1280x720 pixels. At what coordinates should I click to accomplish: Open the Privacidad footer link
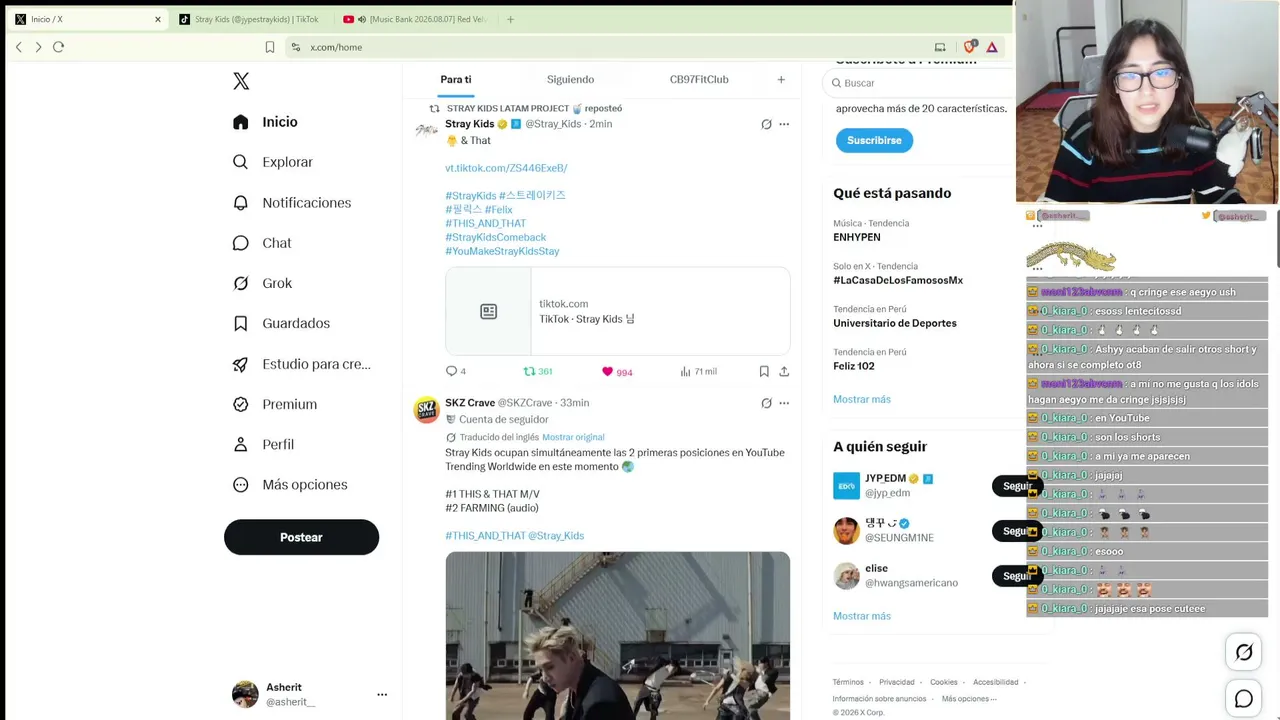pyautogui.click(x=897, y=682)
